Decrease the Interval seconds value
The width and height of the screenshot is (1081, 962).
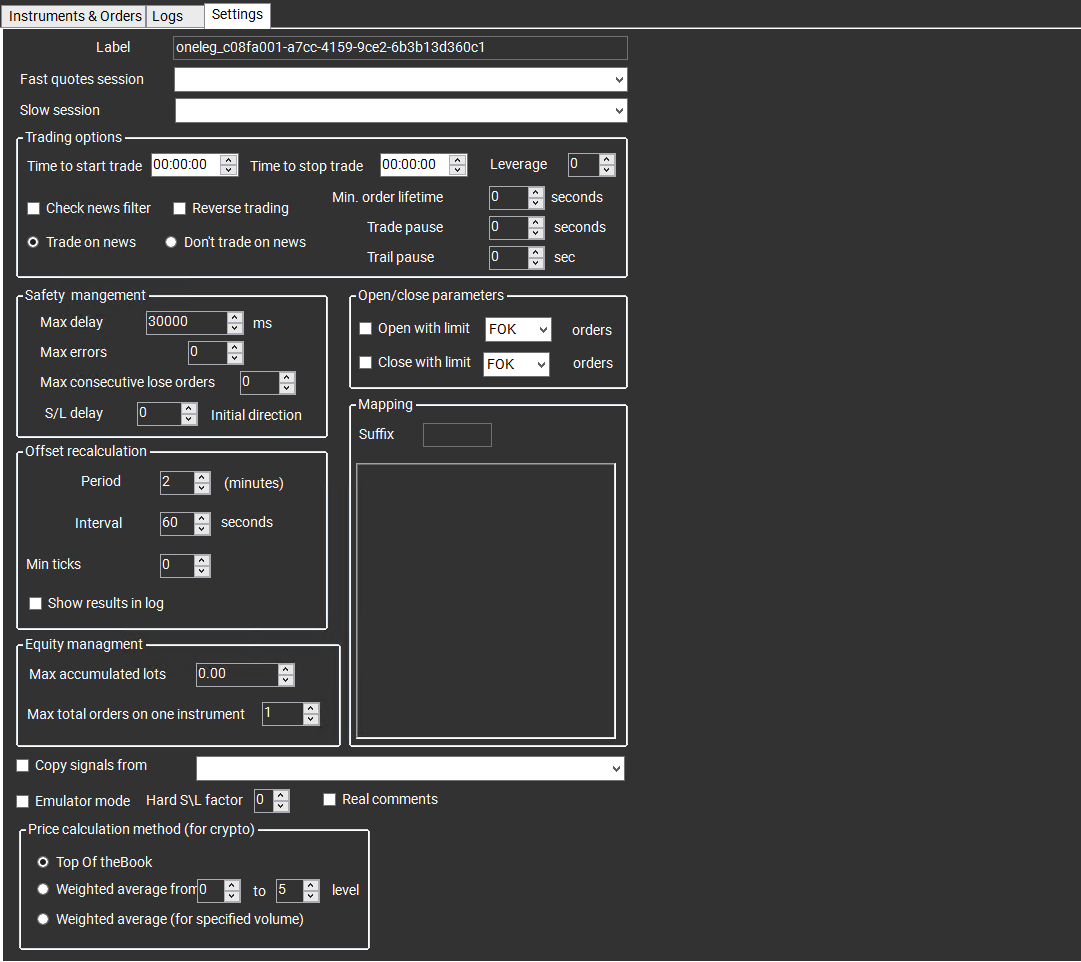pyautogui.click(x=202, y=529)
